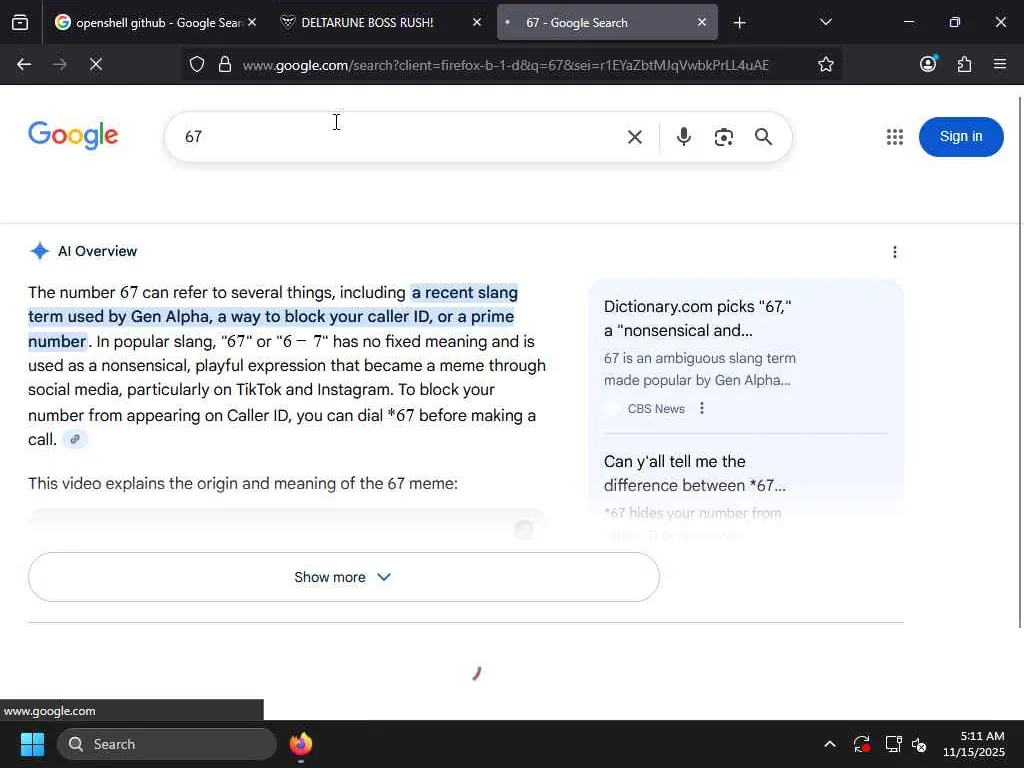Open Dictionary.com picks 67 article
The height and width of the screenshot is (768, 1024).
click(697, 318)
